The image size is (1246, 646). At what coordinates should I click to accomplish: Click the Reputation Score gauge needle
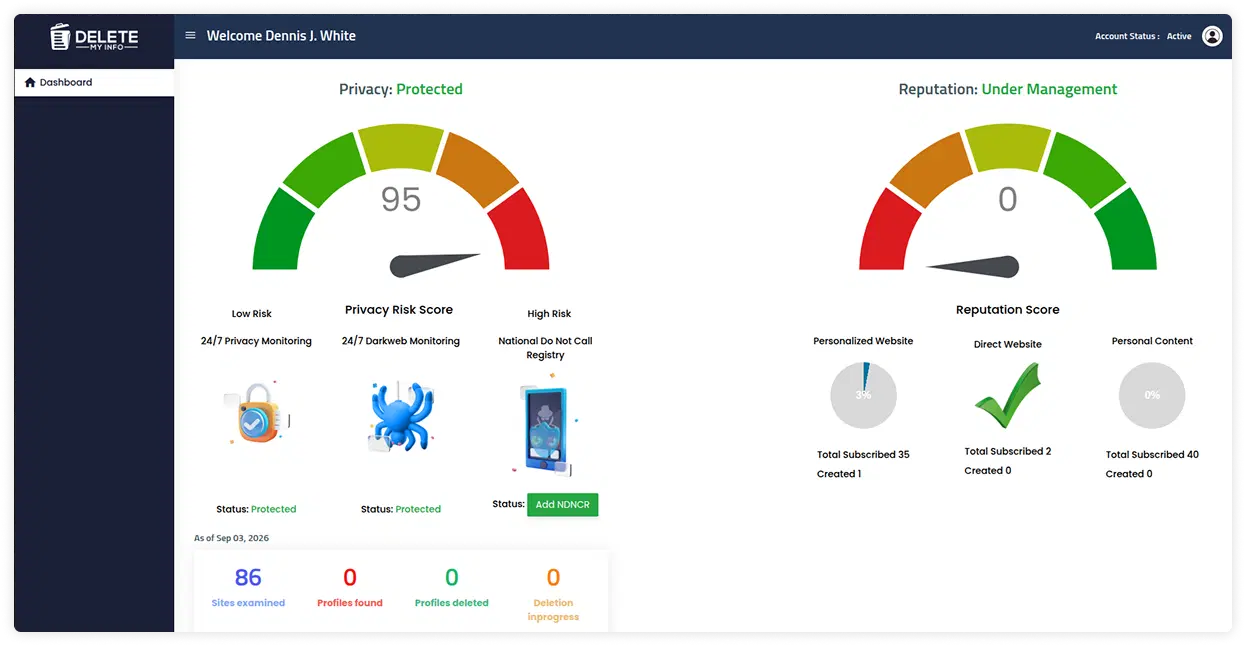coord(973,266)
